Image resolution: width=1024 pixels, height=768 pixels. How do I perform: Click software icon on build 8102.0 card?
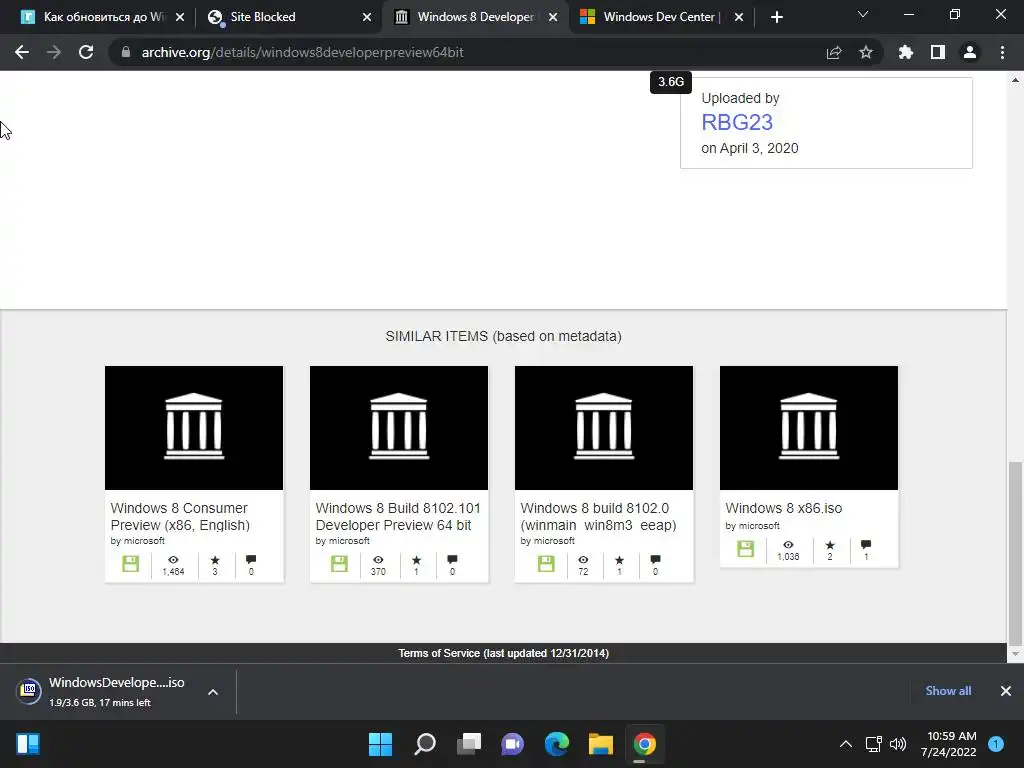pos(546,564)
